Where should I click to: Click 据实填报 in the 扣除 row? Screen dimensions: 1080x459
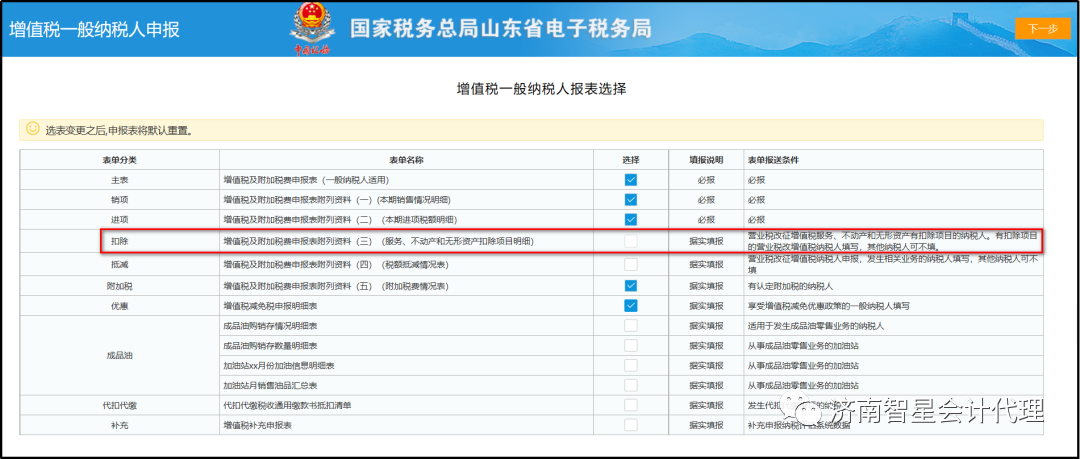coord(706,241)
